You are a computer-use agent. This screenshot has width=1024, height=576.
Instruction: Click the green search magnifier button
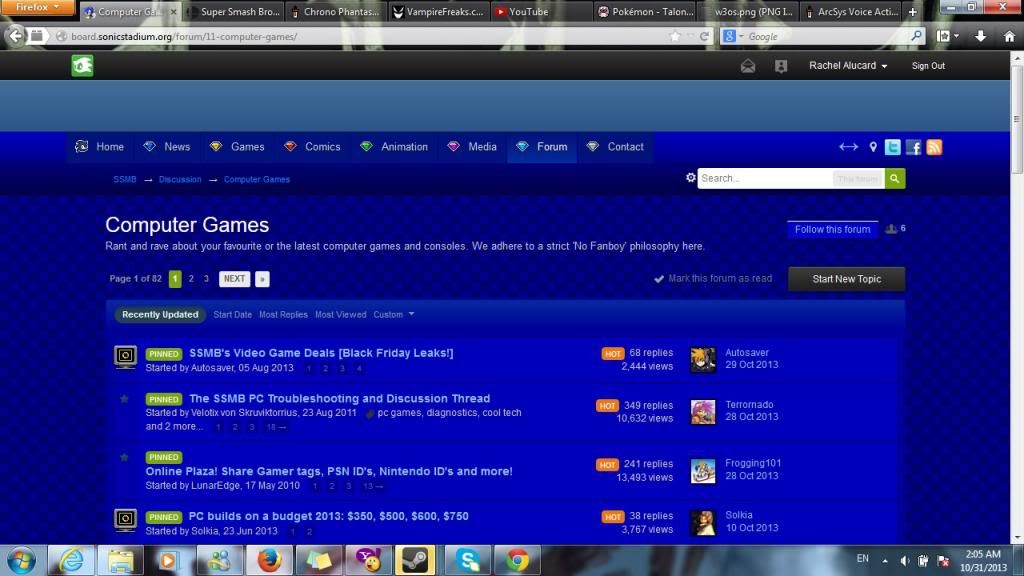pos(895,178)
